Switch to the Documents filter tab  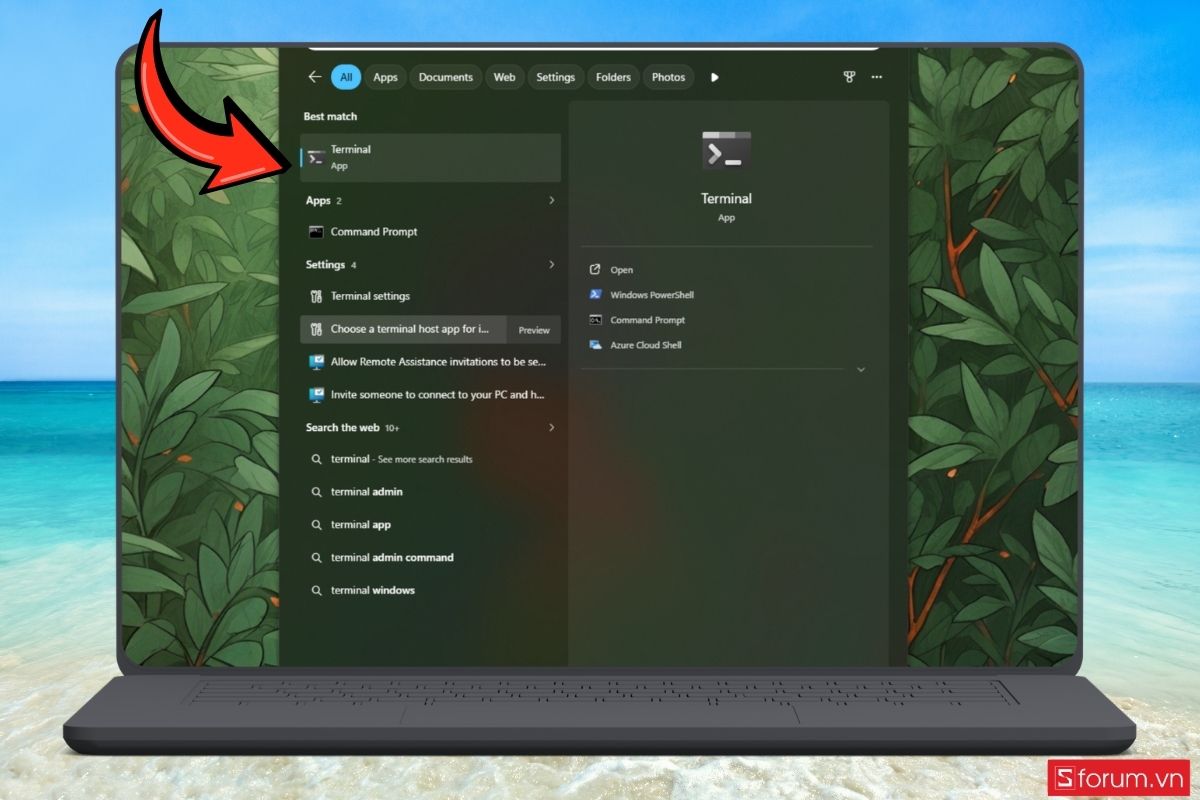pos(445,77)
